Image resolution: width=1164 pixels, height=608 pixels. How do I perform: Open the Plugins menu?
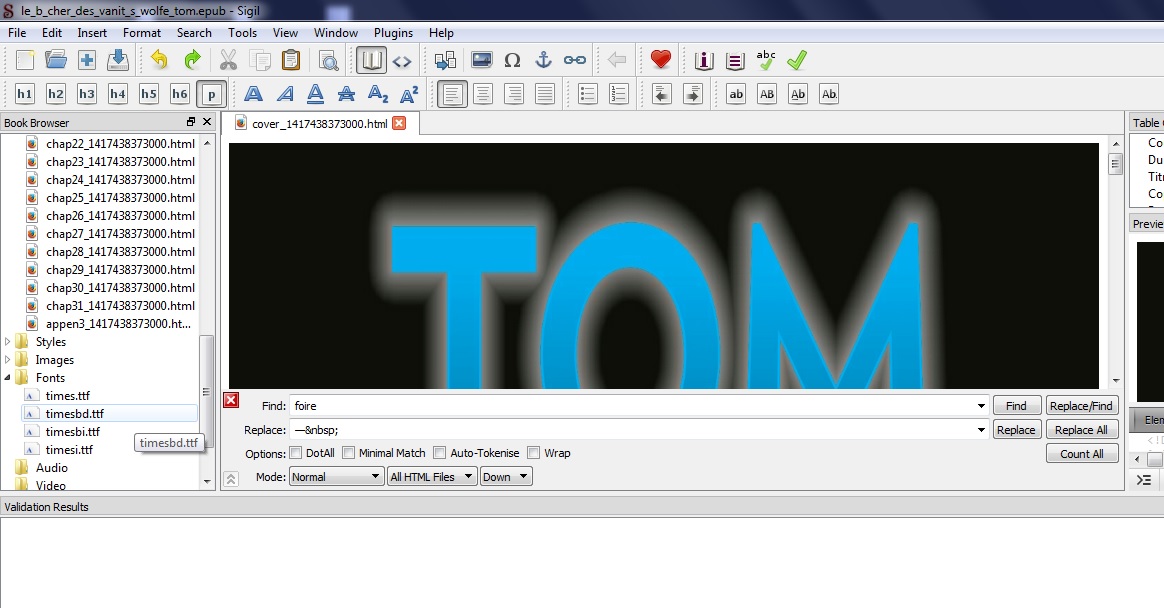[x=393, y=33]
